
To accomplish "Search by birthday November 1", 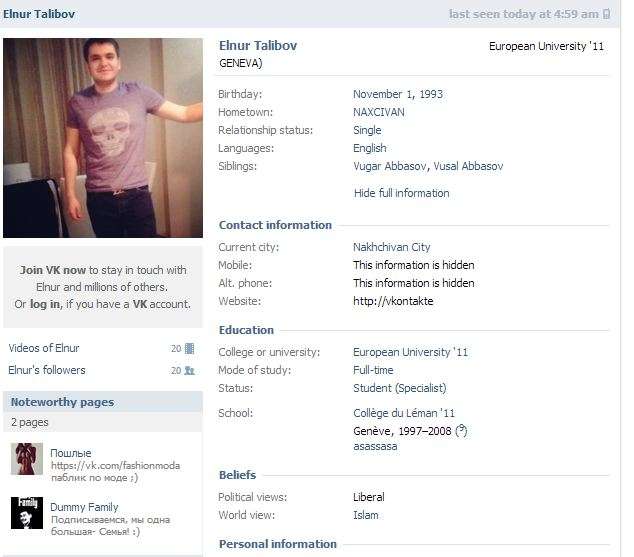I will pos(386,94).
